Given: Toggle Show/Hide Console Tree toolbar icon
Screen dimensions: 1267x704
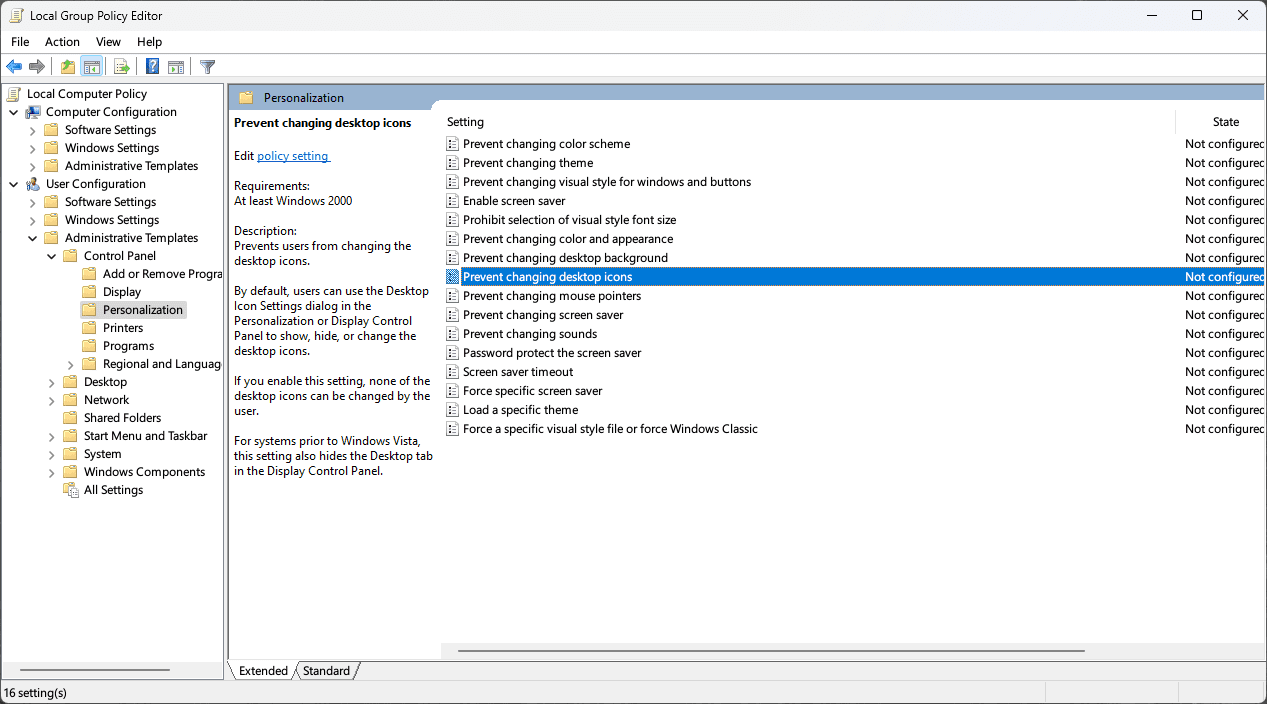Looking at the screenshot, I should click(x=91, y=67).
